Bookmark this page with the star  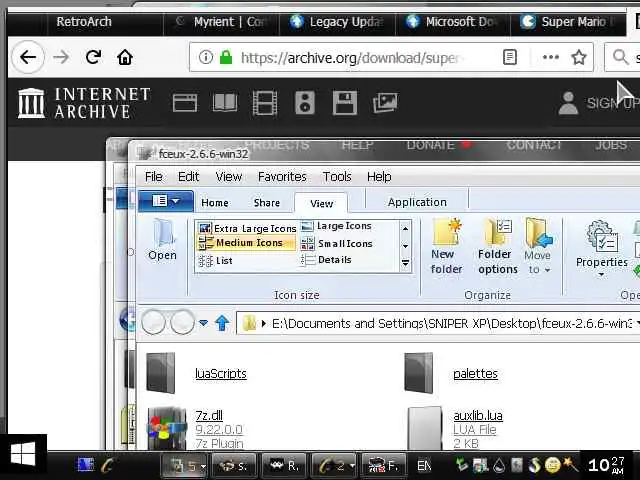[579, 57]
